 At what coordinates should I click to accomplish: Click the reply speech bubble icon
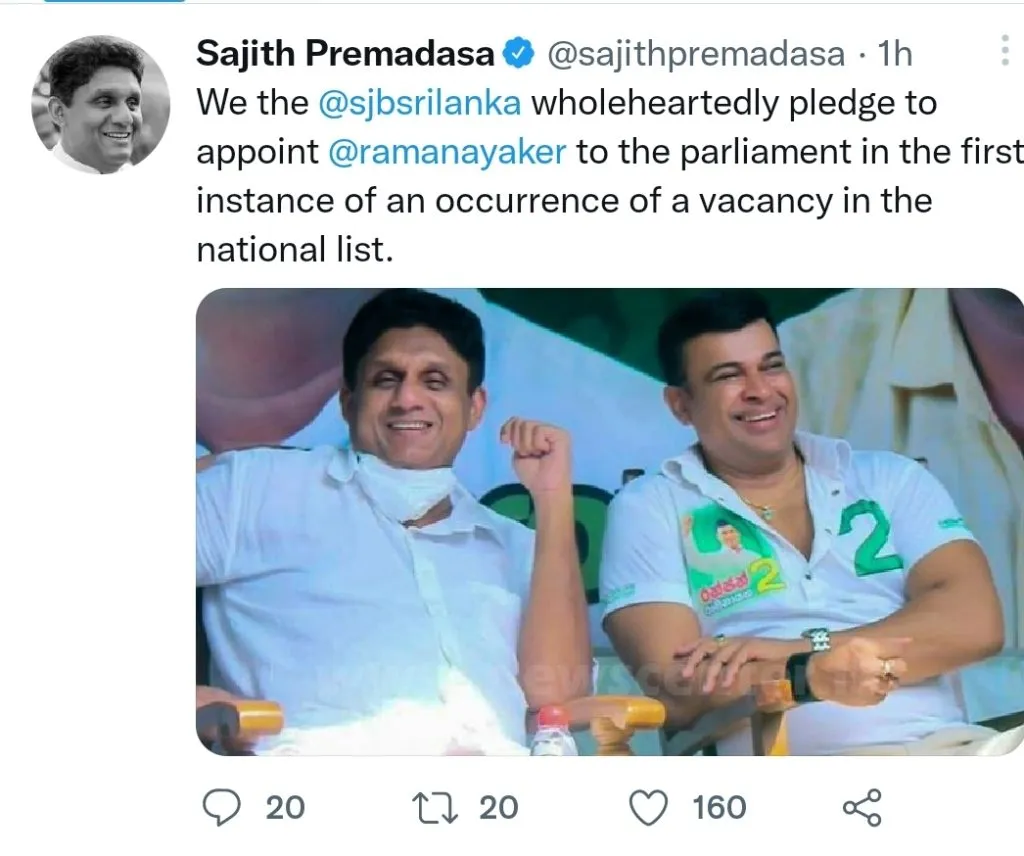pyautogui.click(x=221, y=808)
